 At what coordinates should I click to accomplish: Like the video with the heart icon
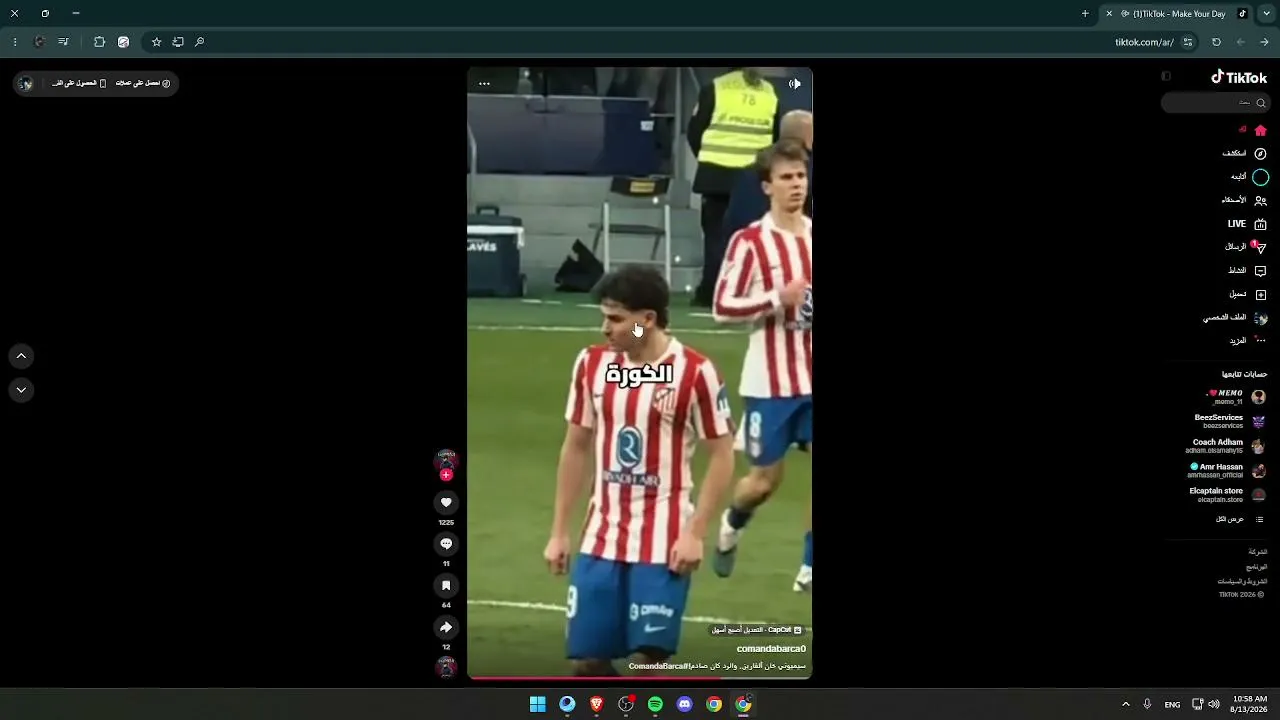446,502
